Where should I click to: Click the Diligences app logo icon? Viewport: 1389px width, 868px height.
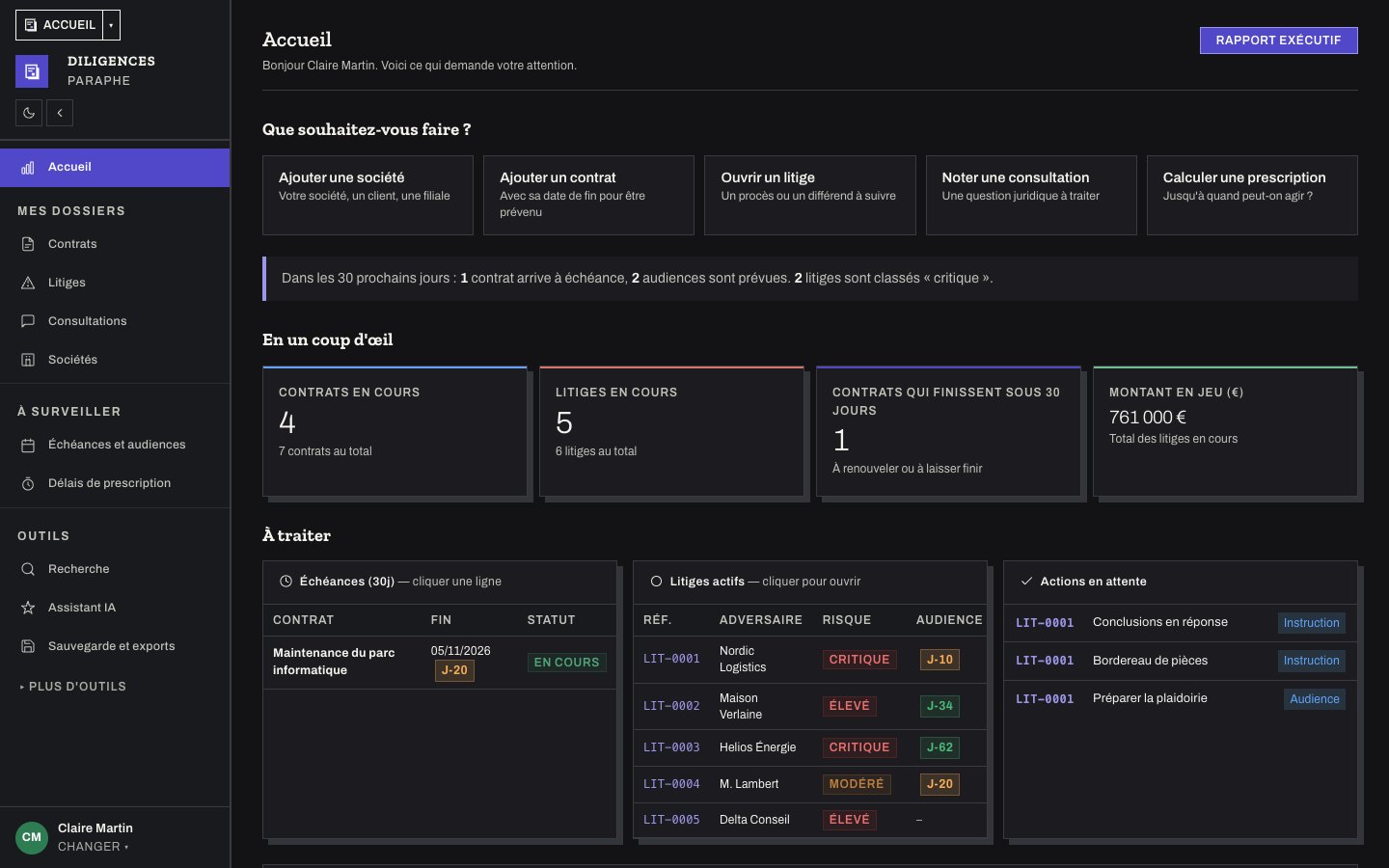(32, 71)
